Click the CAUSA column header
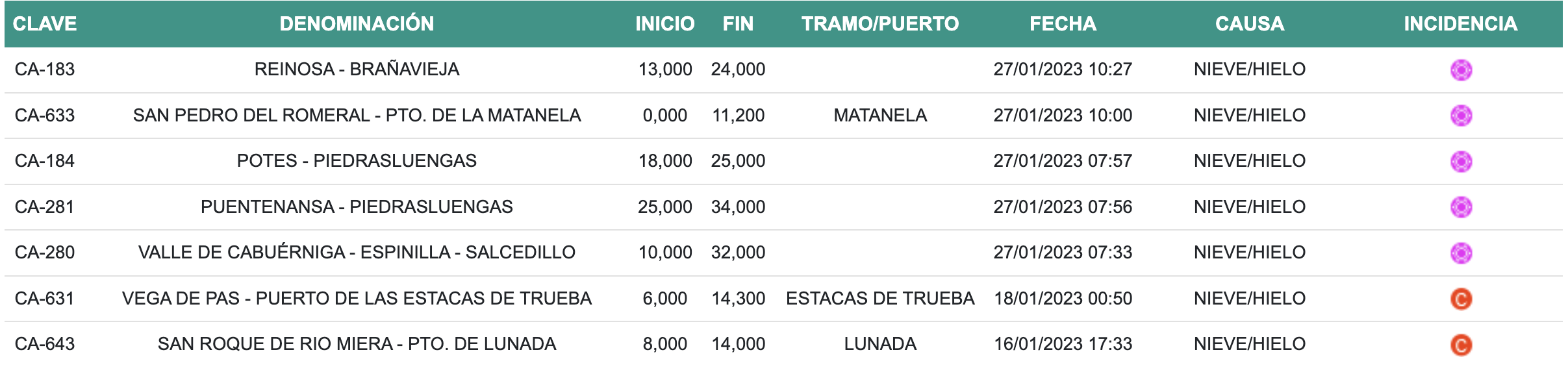The height and width of the screenshot is (387, 1568). [1249, 24]
